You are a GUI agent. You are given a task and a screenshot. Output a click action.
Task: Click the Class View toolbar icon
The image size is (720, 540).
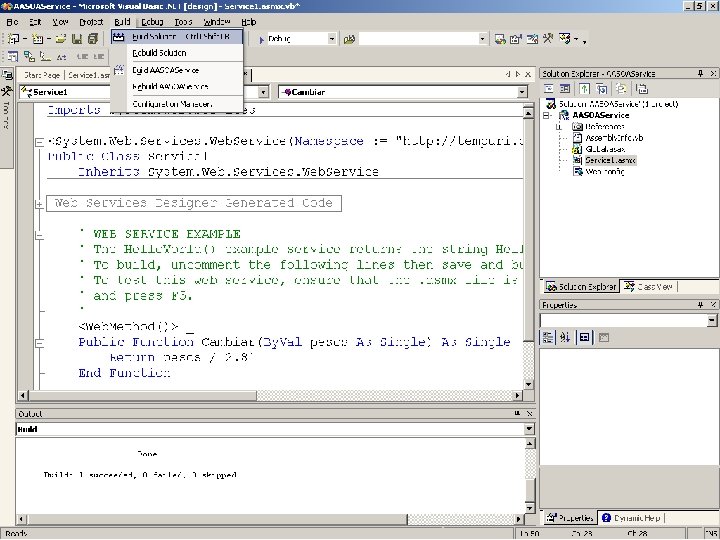(x=565, y=39)
